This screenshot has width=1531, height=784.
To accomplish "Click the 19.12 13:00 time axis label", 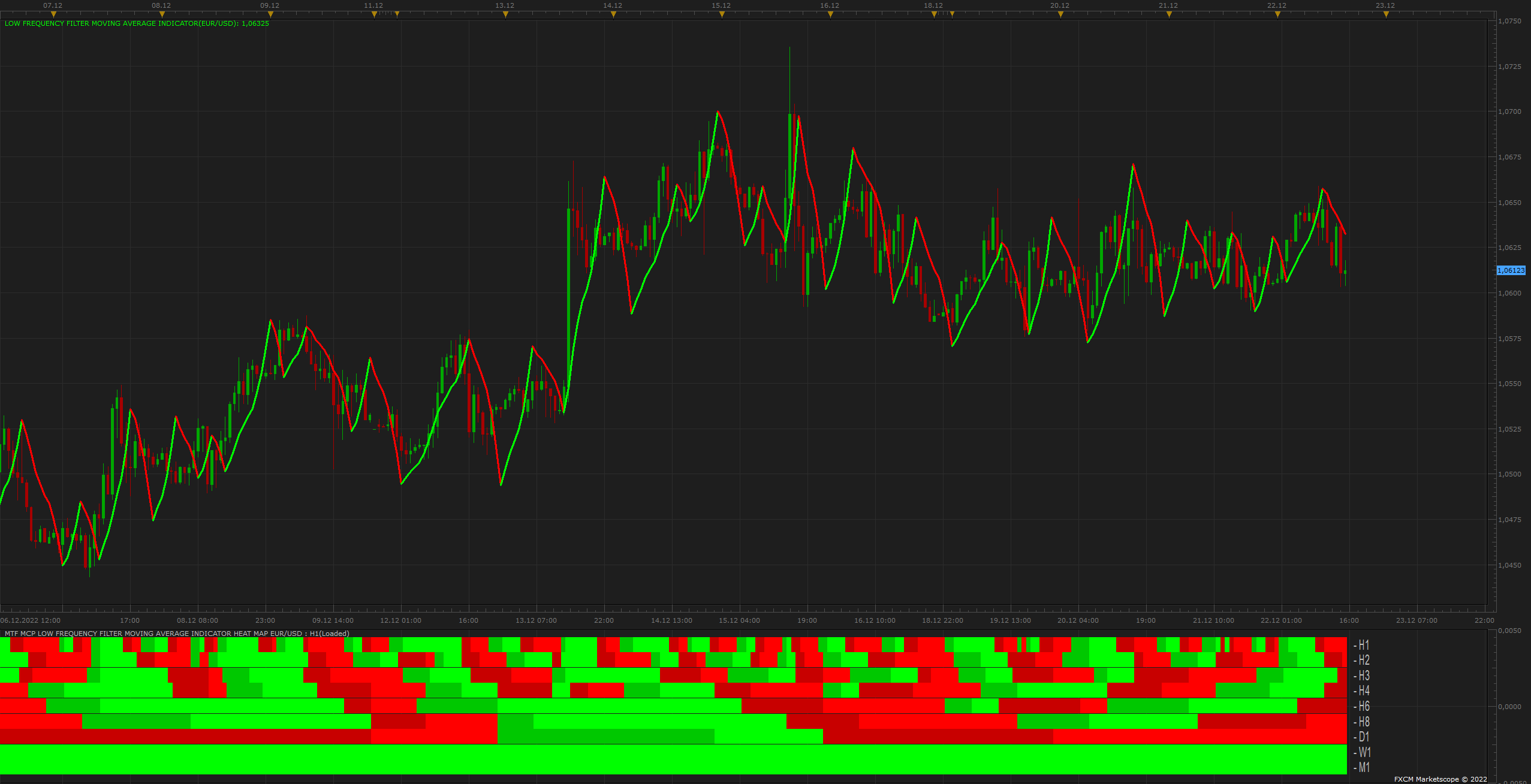I will pyautogui.click(x=1010, y=620).
